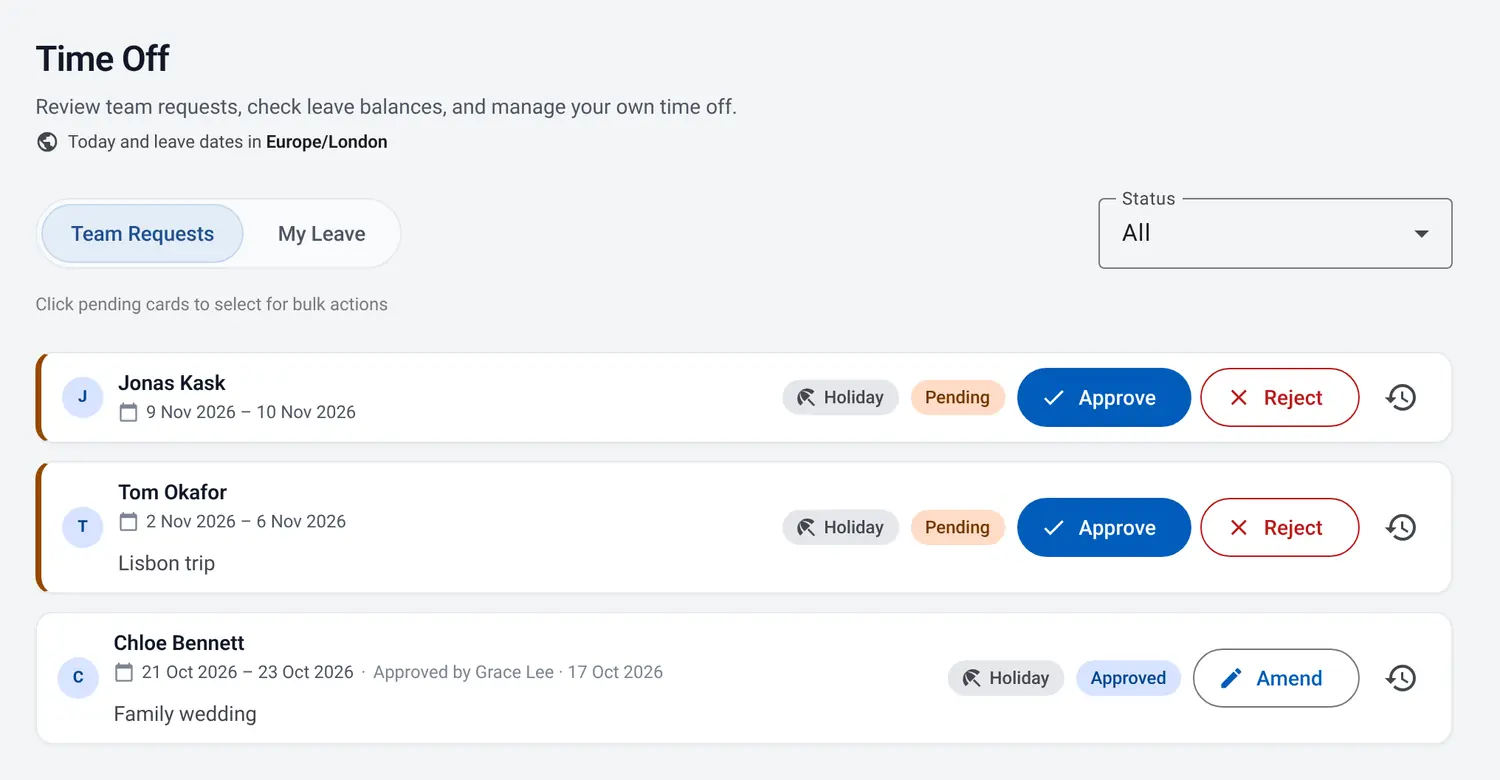
Task: Click the Approved badge on Chloe Bennett's card
Action: (x=1128, y=678)
